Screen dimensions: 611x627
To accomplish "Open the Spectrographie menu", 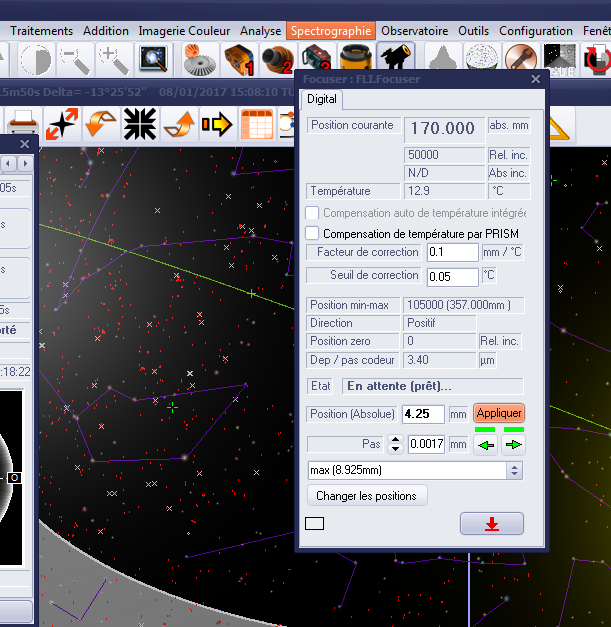I will click(x=331, y=31).
